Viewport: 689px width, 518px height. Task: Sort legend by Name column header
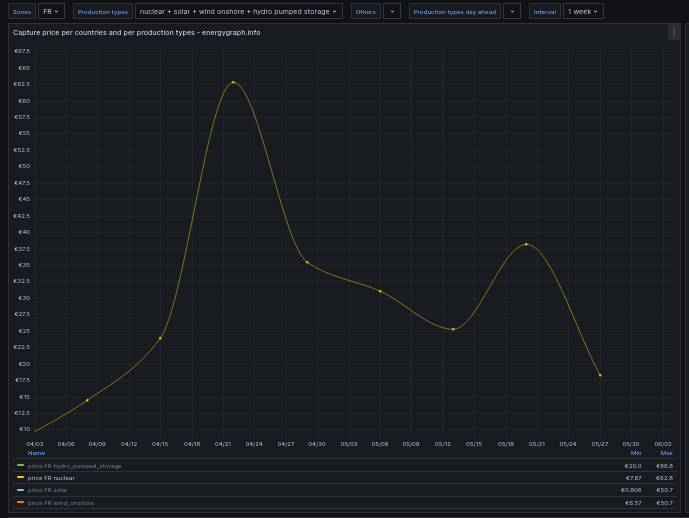(x=36, y=453)
